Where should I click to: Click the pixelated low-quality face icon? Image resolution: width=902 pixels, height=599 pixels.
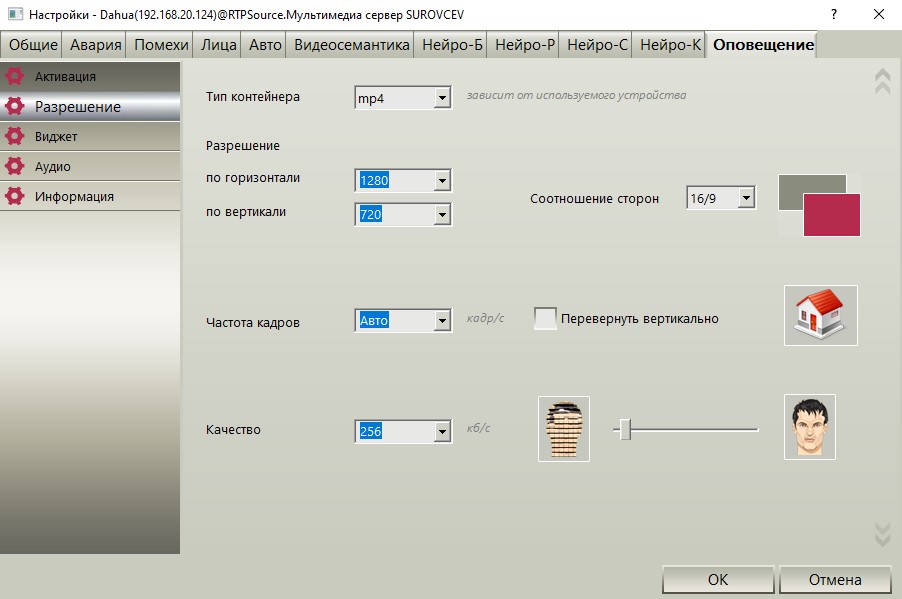click(x=564, y=429)
